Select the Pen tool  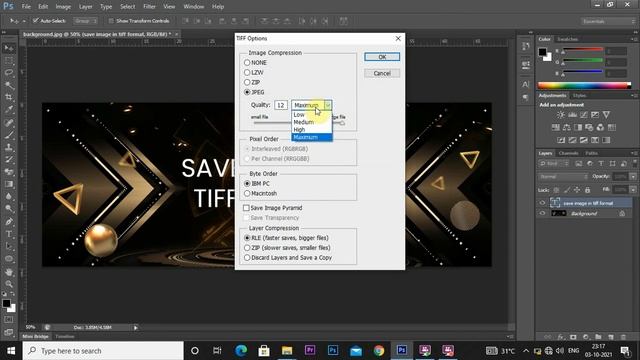click(x=9, y=222)
